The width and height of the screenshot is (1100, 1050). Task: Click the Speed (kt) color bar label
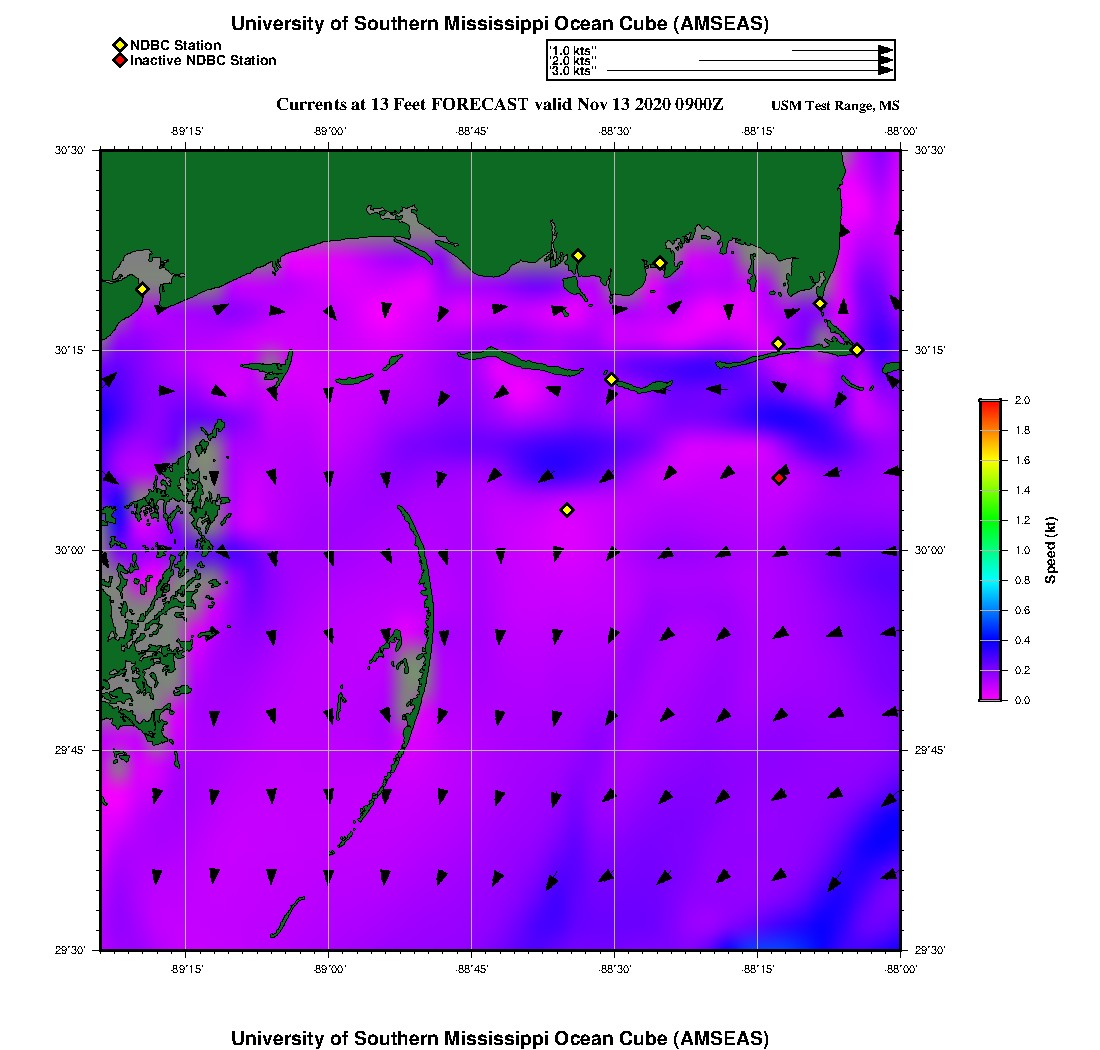tap(1052, 550)
